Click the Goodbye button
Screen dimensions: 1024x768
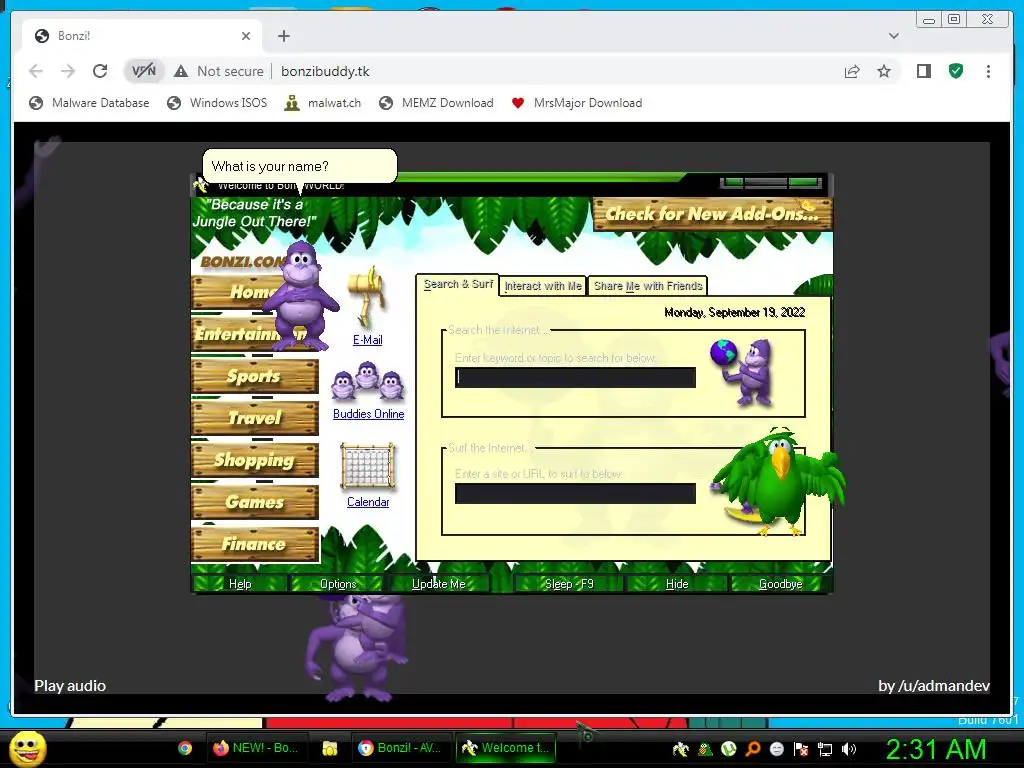[x=780, y=584]
